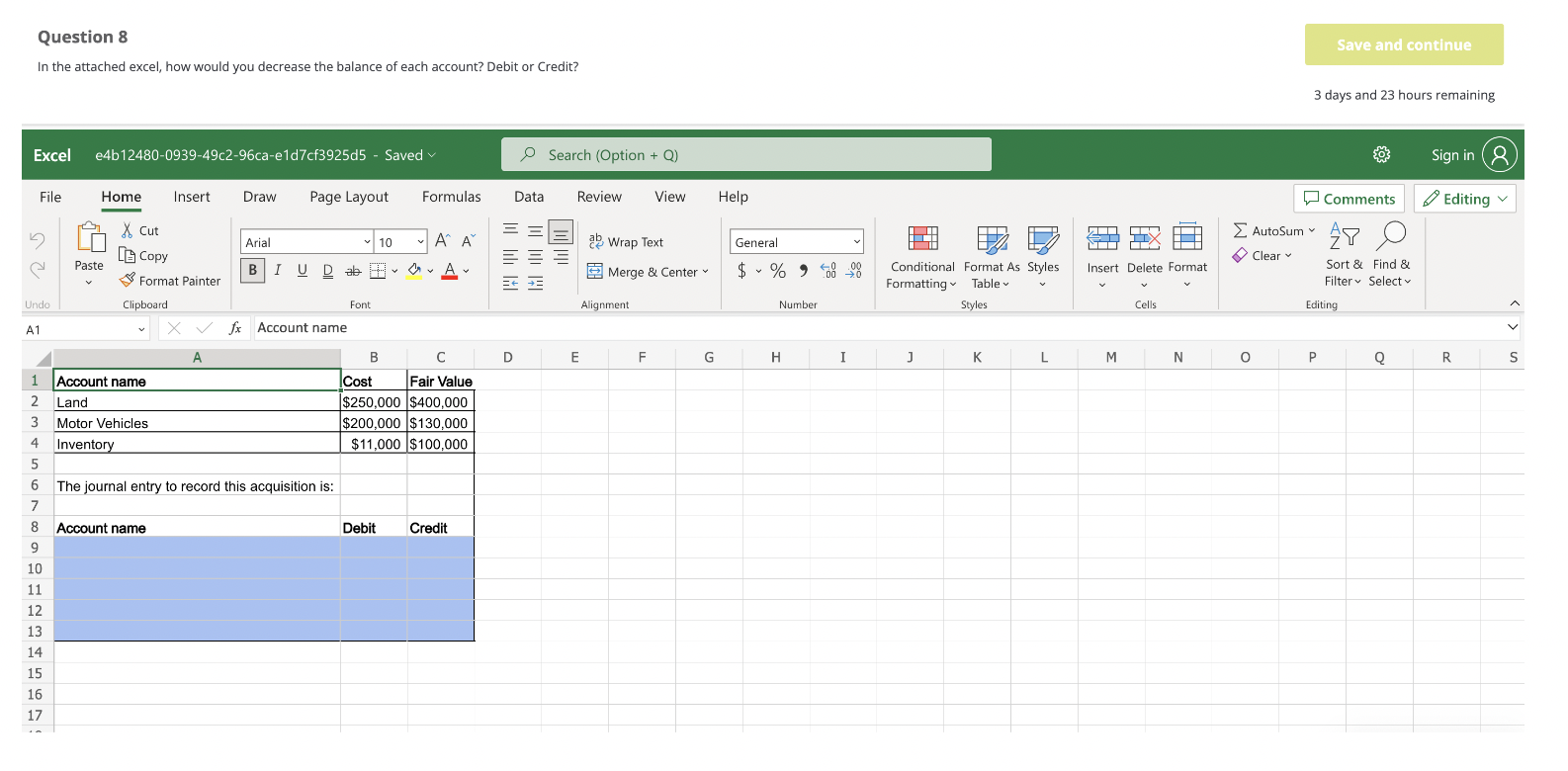Viewport: 1568px width, 771px height.
Task: Decrease indent icon
Action: coord(510,284)
